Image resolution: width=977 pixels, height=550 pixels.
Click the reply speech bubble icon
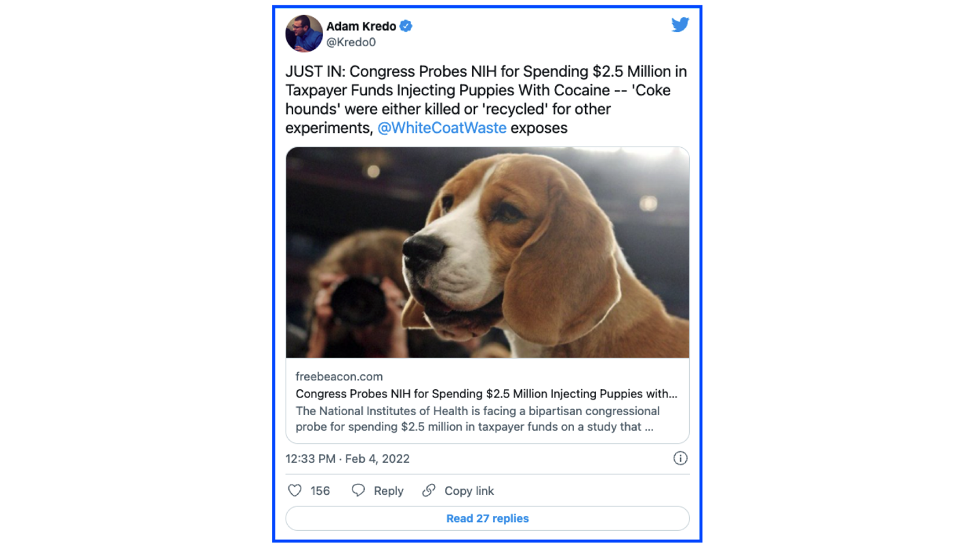358,491
